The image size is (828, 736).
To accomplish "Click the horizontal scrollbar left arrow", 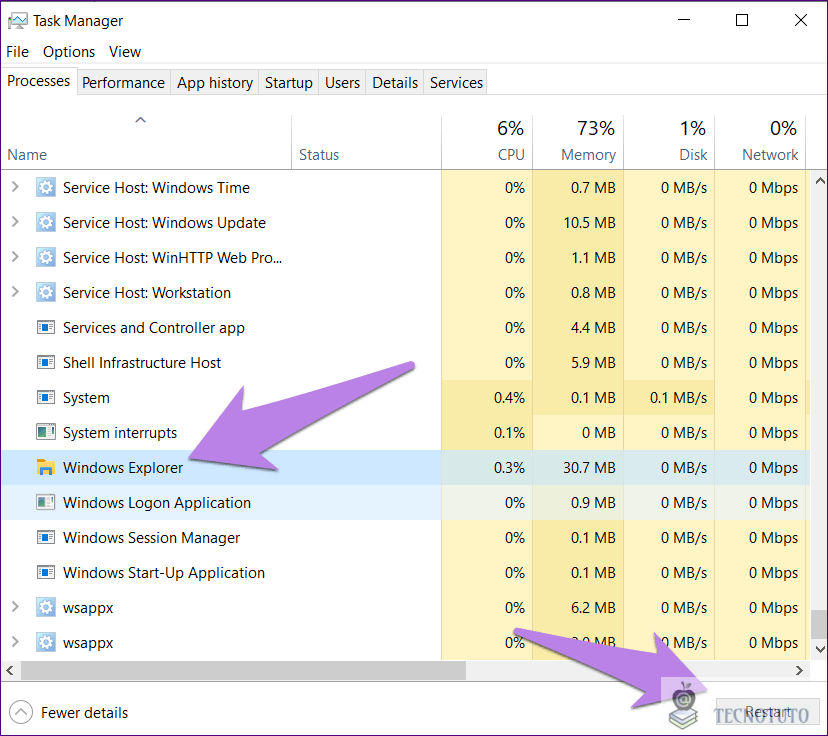I will click(10, 671).
